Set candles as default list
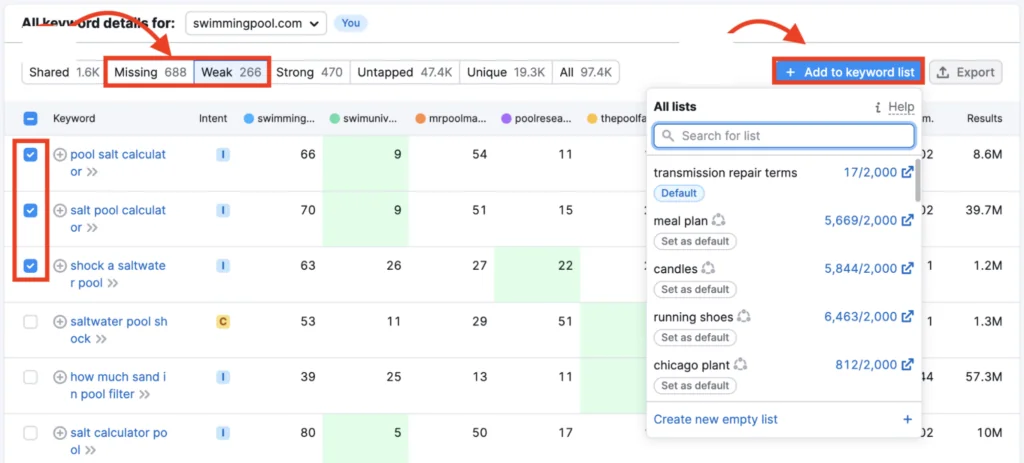 pyautogui.click(x=696, y=289)
